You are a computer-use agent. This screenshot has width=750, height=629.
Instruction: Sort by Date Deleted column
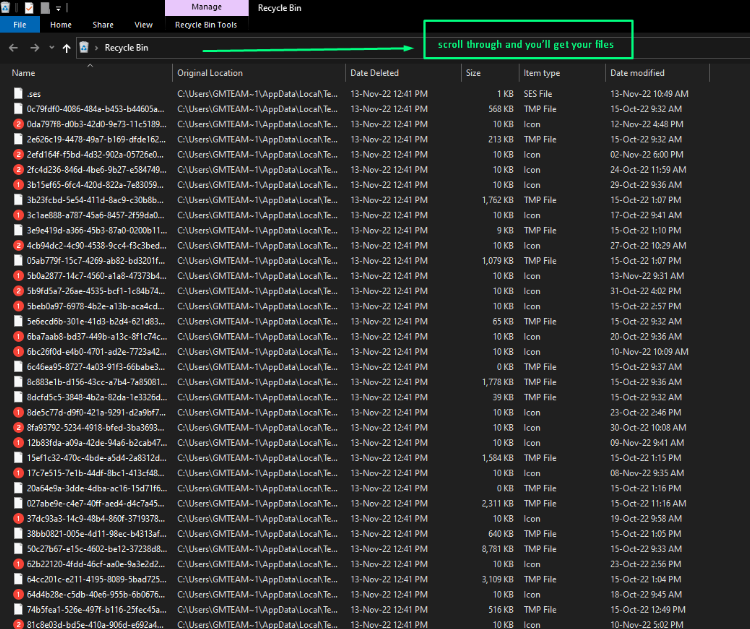coord(374,73)
